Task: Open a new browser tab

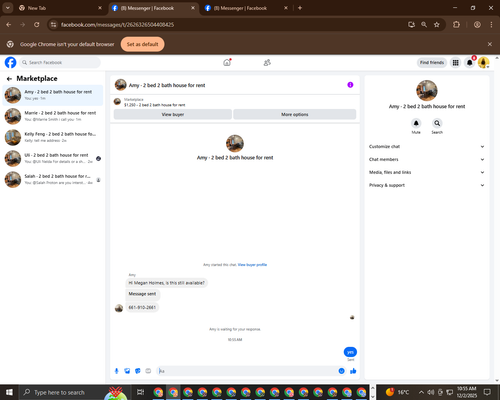Action: pos(300,8)
